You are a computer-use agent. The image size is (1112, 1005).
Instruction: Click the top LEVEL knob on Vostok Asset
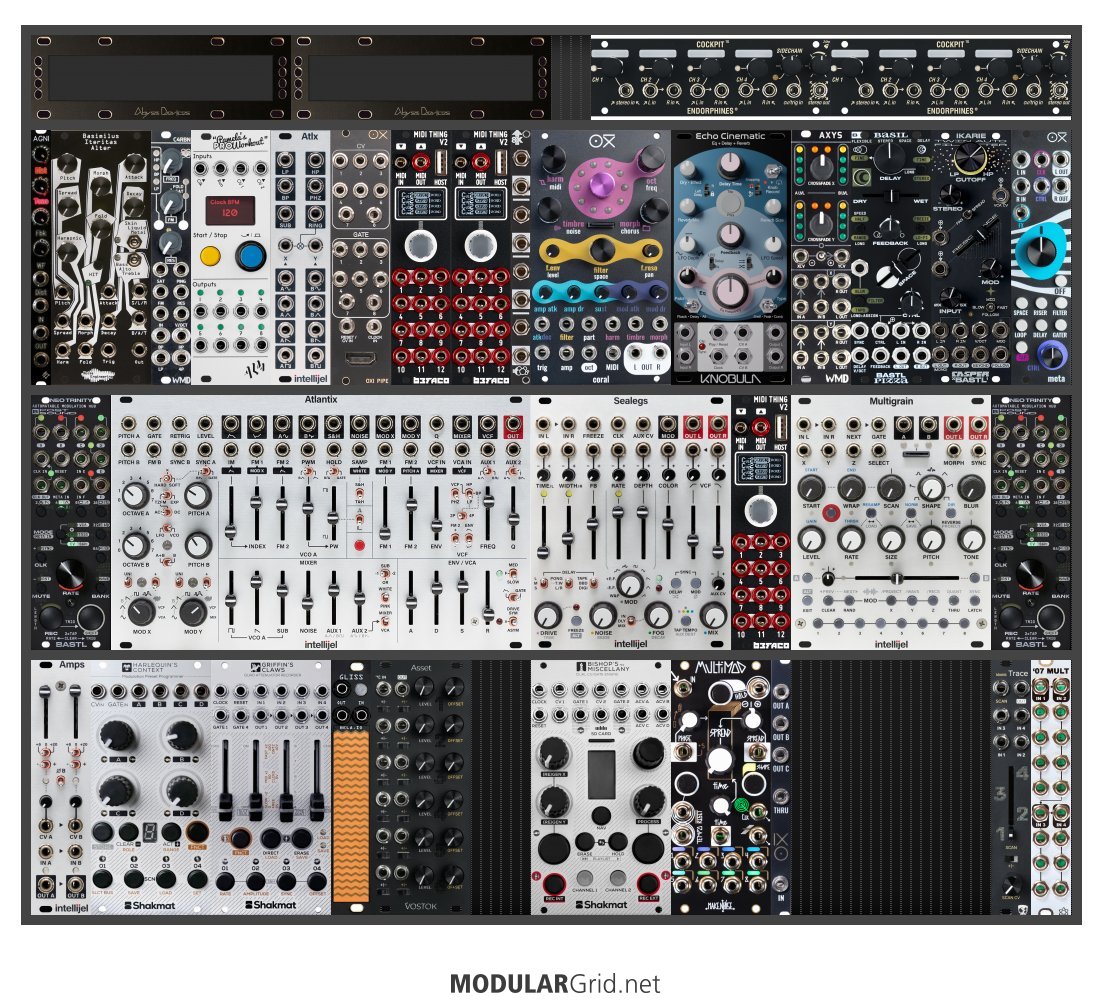point(425,686)
